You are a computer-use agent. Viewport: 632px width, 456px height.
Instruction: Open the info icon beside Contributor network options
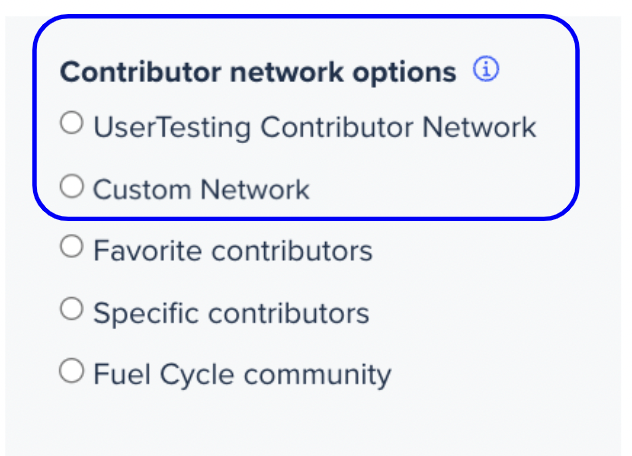[486, 69]
